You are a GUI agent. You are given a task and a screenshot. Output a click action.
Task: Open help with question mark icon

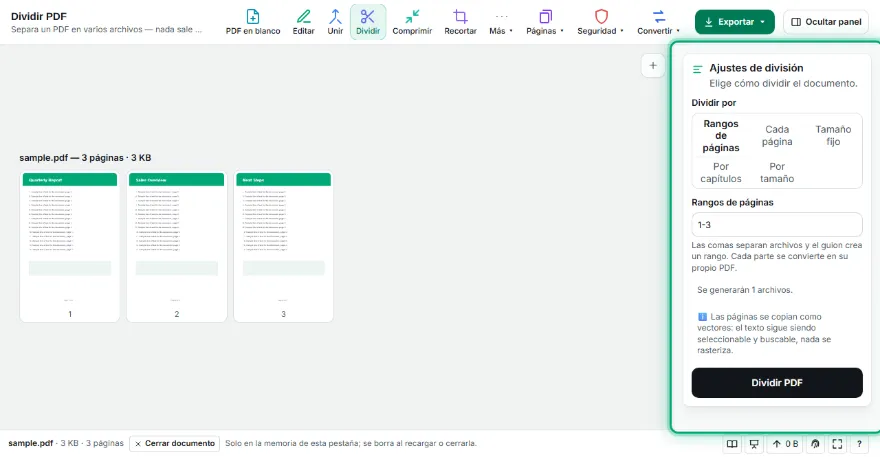click(x=859, y=444)
